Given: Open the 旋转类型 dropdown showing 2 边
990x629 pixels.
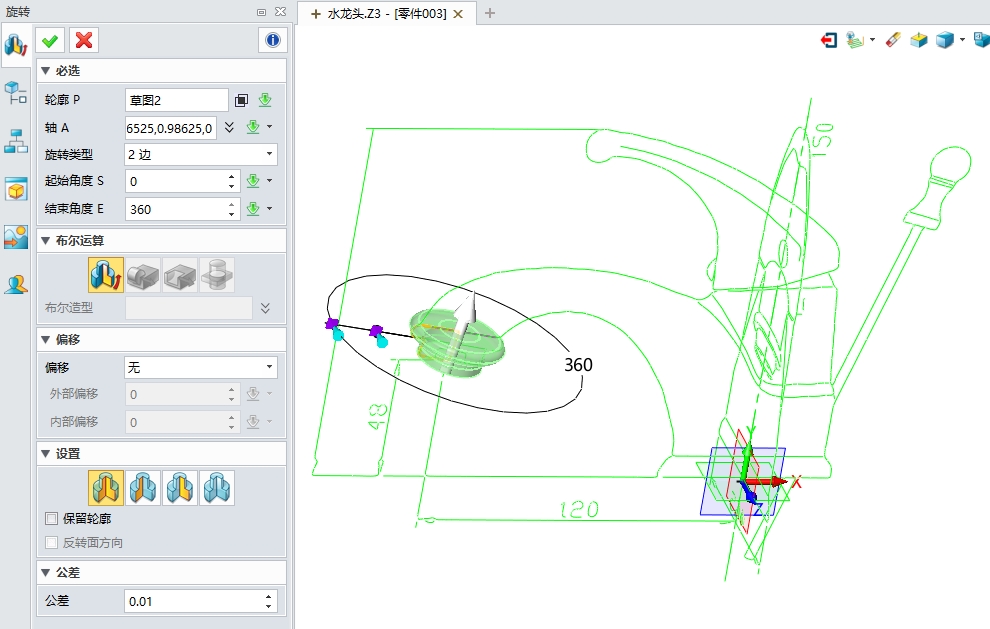Looking at the screenshot, I should coord(201,155).
